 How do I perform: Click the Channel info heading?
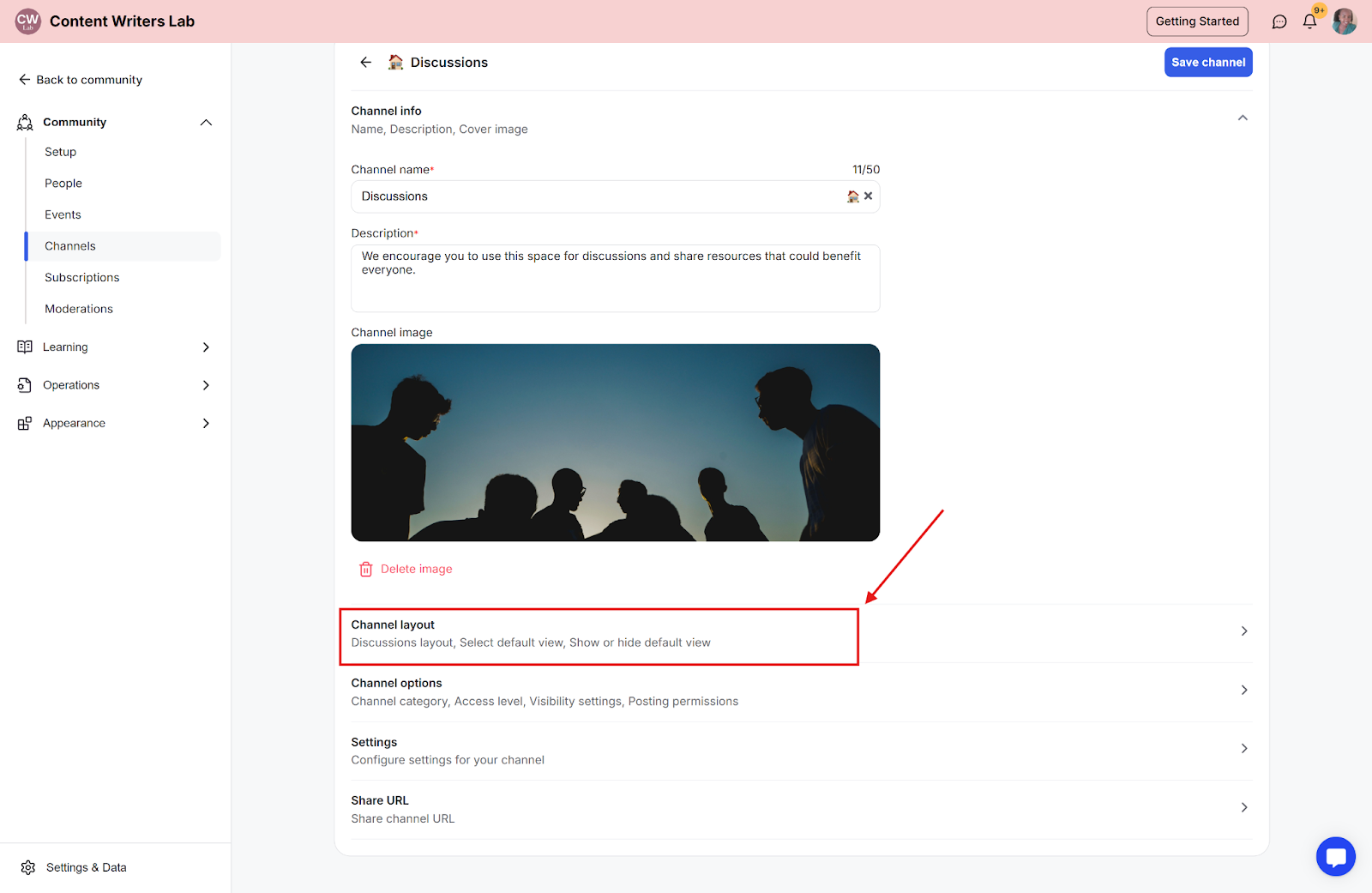pos(386,111)
